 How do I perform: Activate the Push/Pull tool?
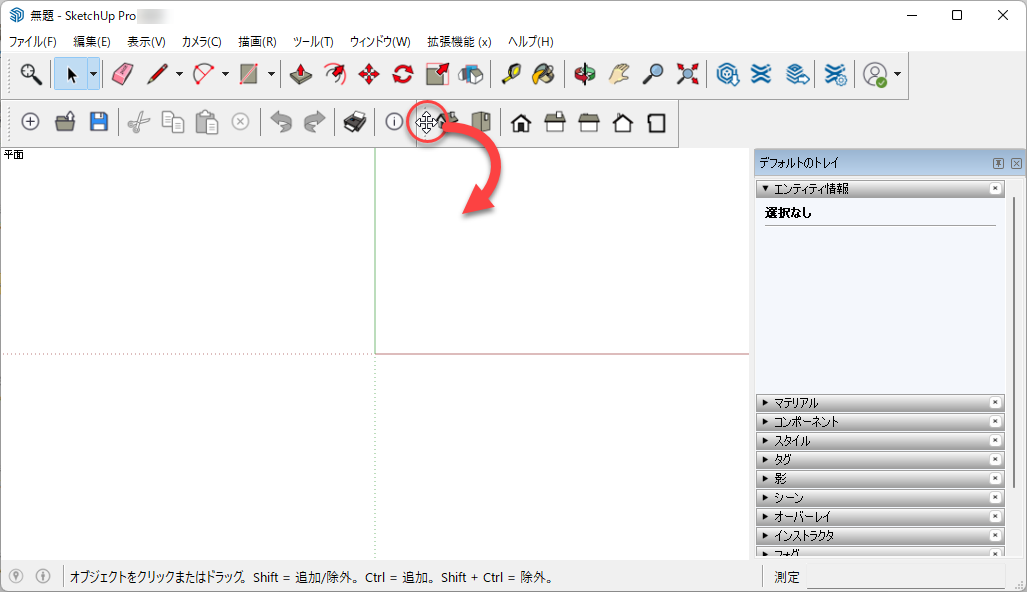click(301, 74)
